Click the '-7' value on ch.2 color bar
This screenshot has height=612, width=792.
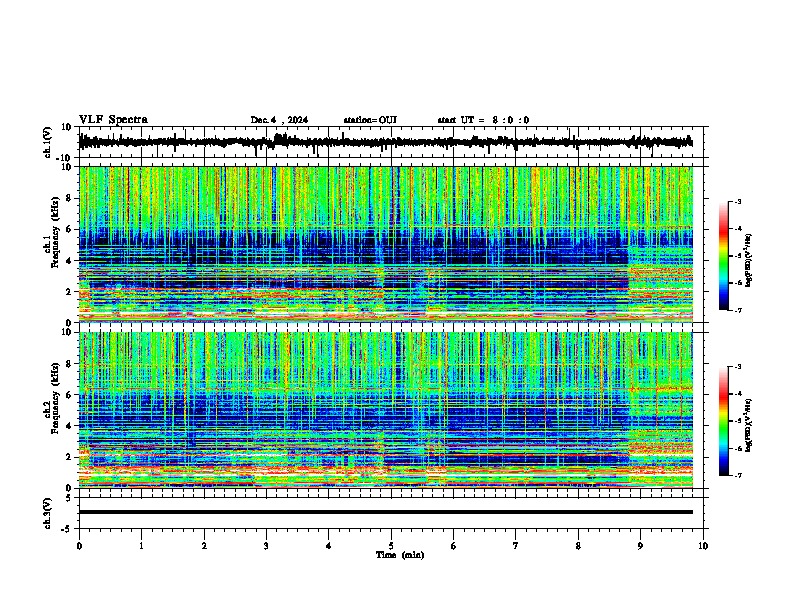coord(738,475)
